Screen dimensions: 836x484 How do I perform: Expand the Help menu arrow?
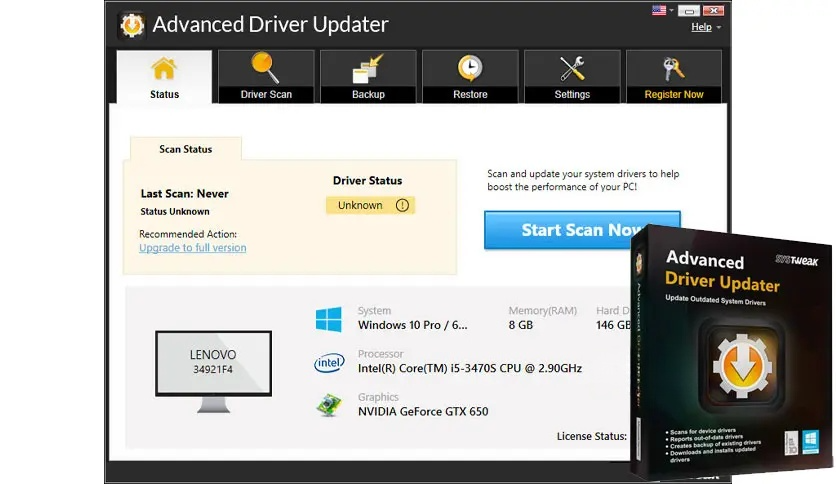click(719, 27)
